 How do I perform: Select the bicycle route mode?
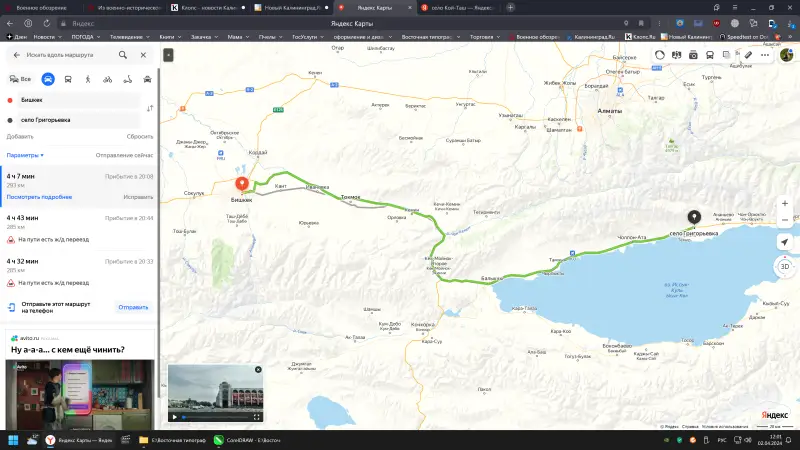pyautogui.click(x=107, y=78)
